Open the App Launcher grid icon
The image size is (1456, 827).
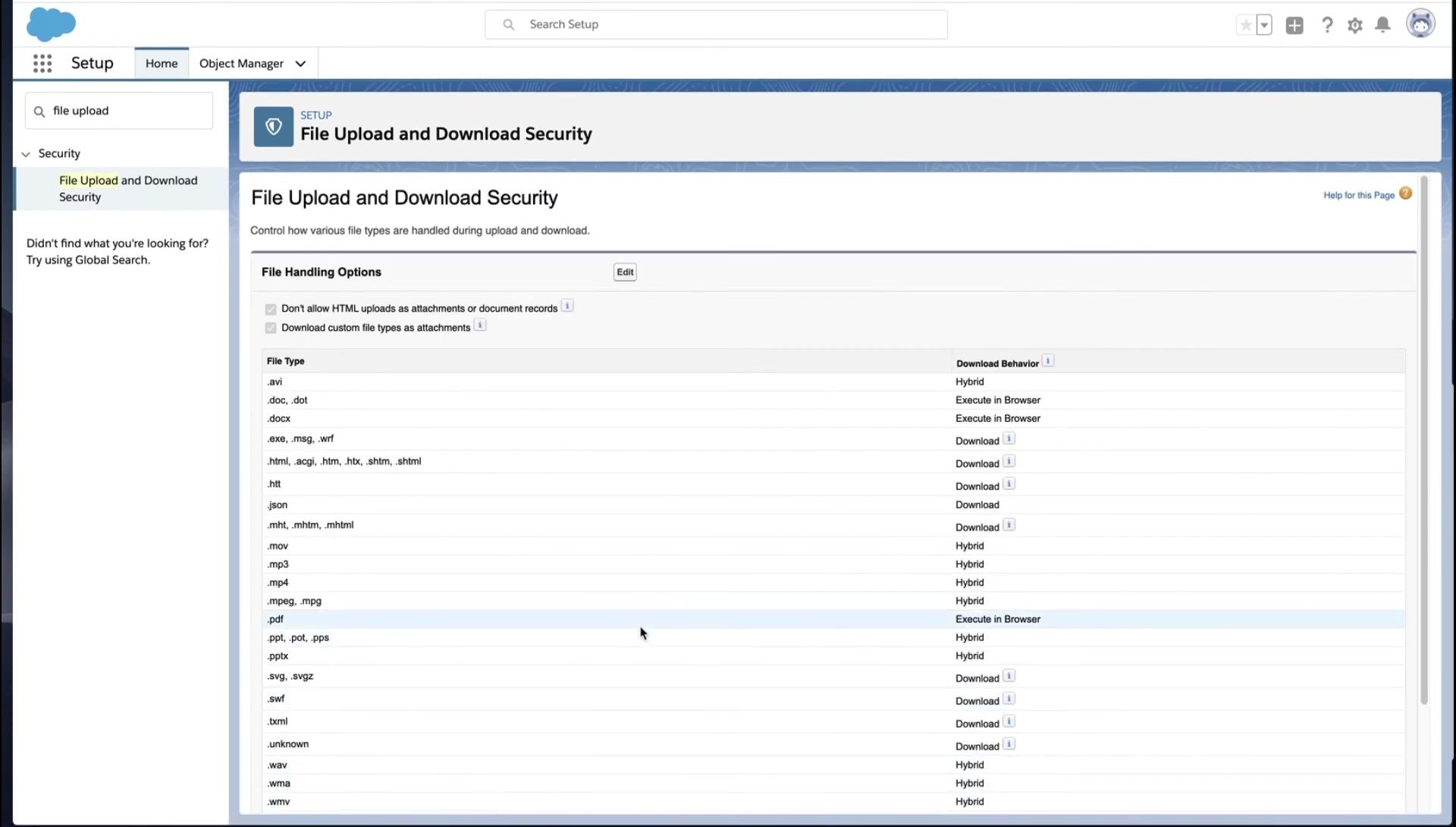point(42,64)
